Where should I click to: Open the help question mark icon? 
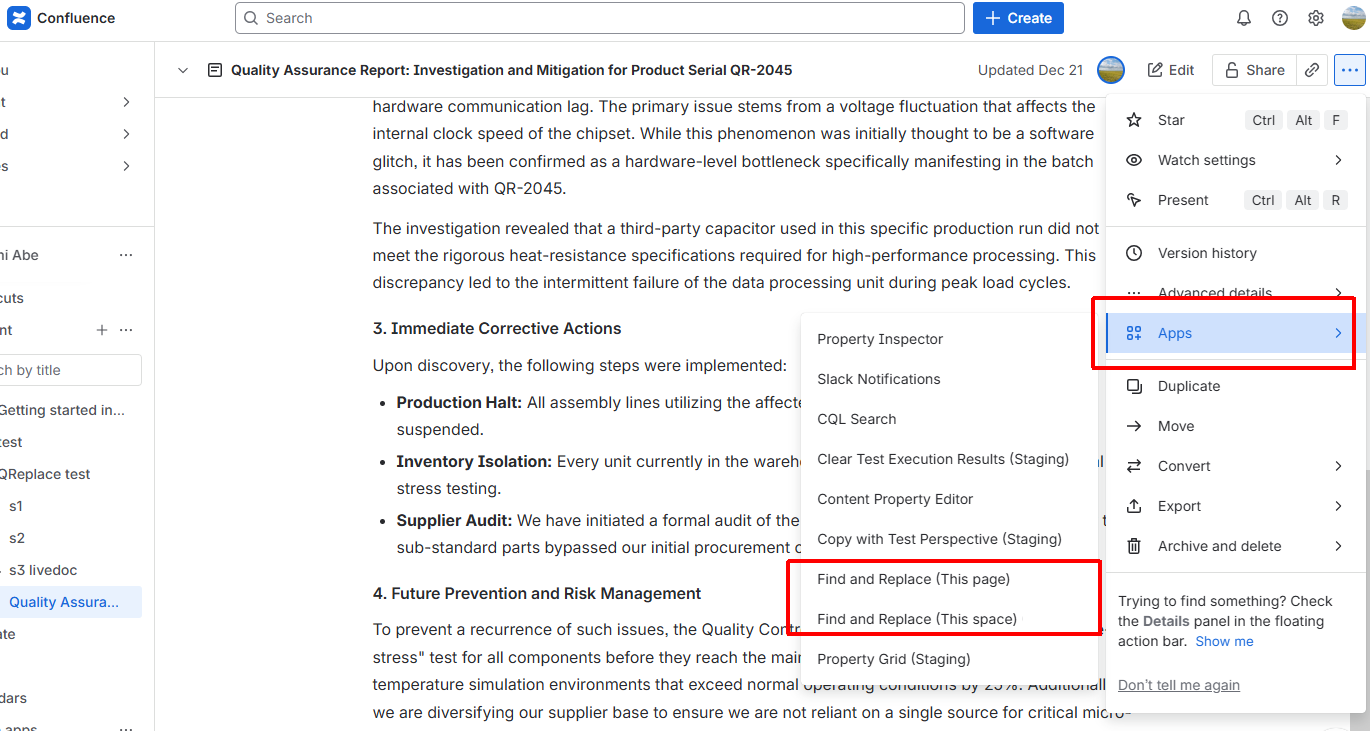pos(1280,18)
